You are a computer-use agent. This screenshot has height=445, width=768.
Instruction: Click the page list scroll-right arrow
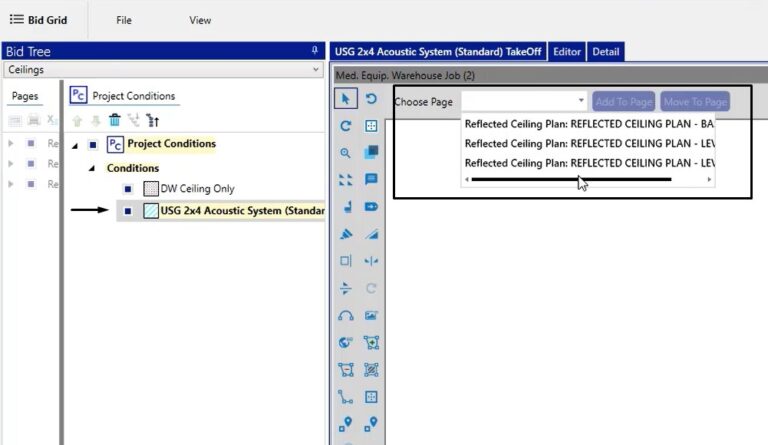[x=709, y=180]
